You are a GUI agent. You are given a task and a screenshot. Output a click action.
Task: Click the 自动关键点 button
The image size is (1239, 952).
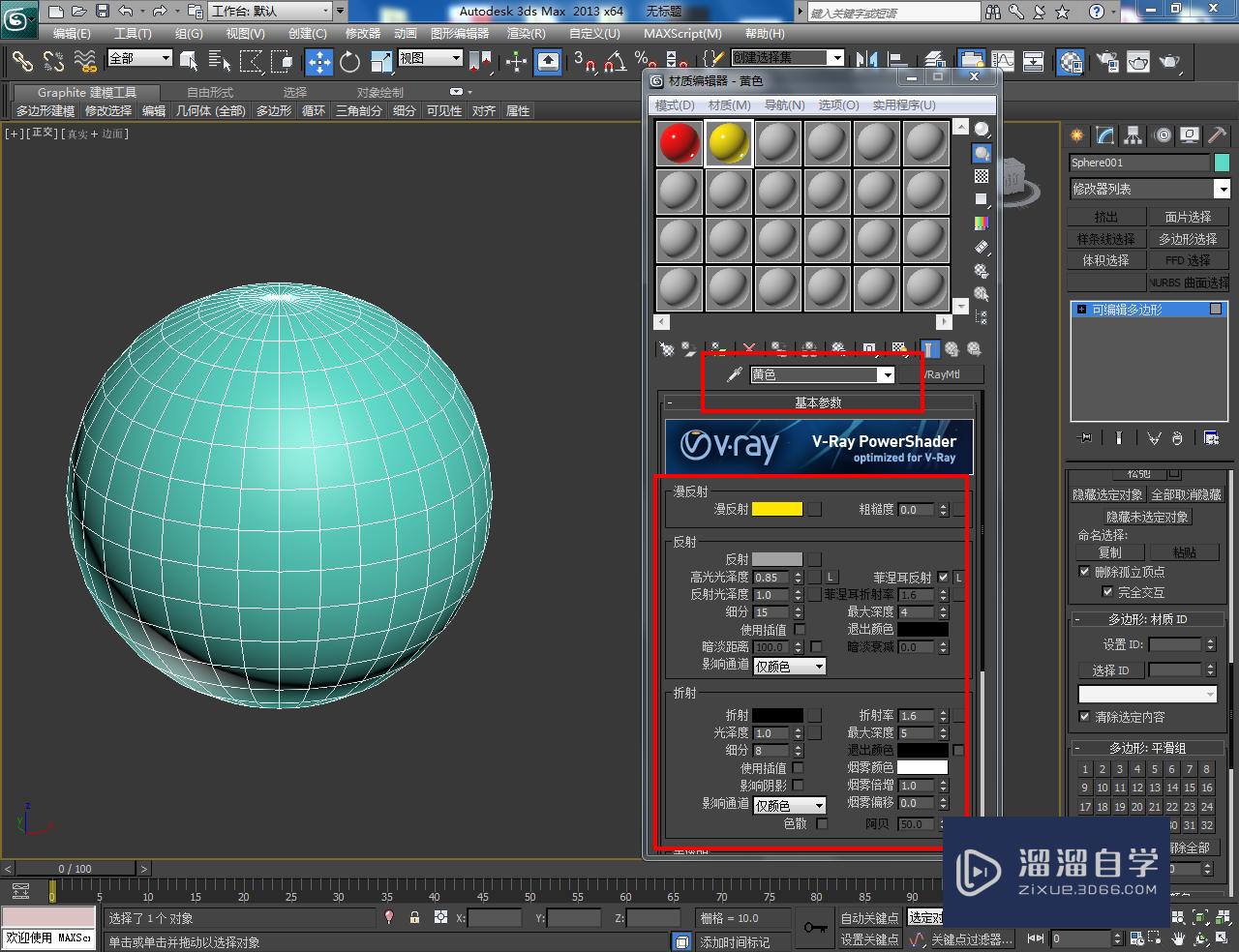tap(869, 918)
